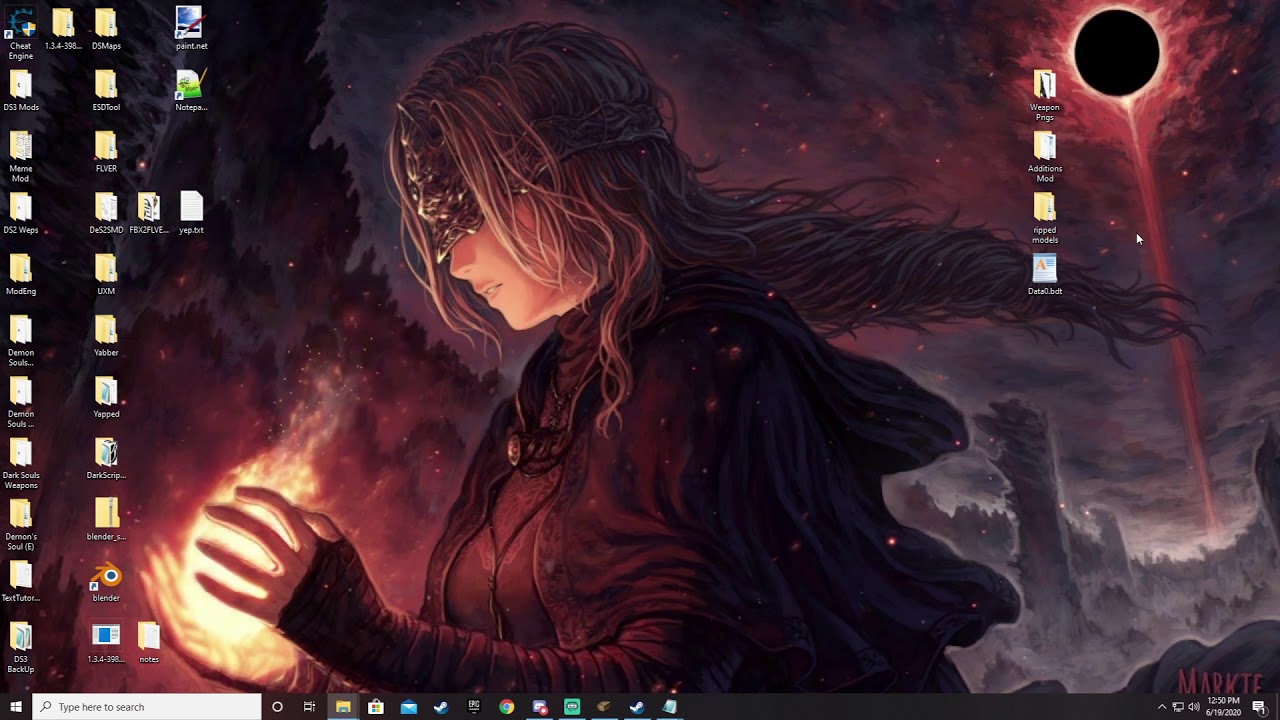Open File Explorer from the taskbar
1280x720 pixels.
(343, 707)
